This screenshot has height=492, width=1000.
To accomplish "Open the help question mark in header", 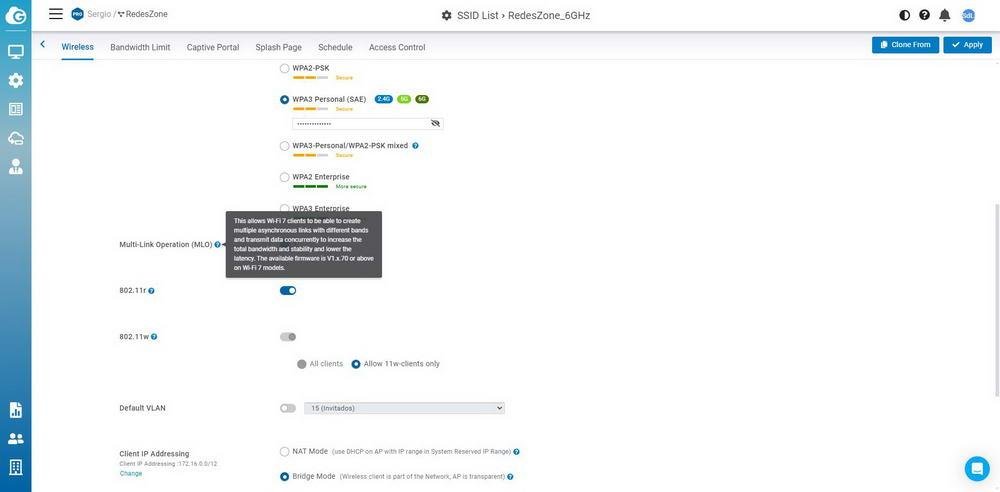I will pos(924,15).
